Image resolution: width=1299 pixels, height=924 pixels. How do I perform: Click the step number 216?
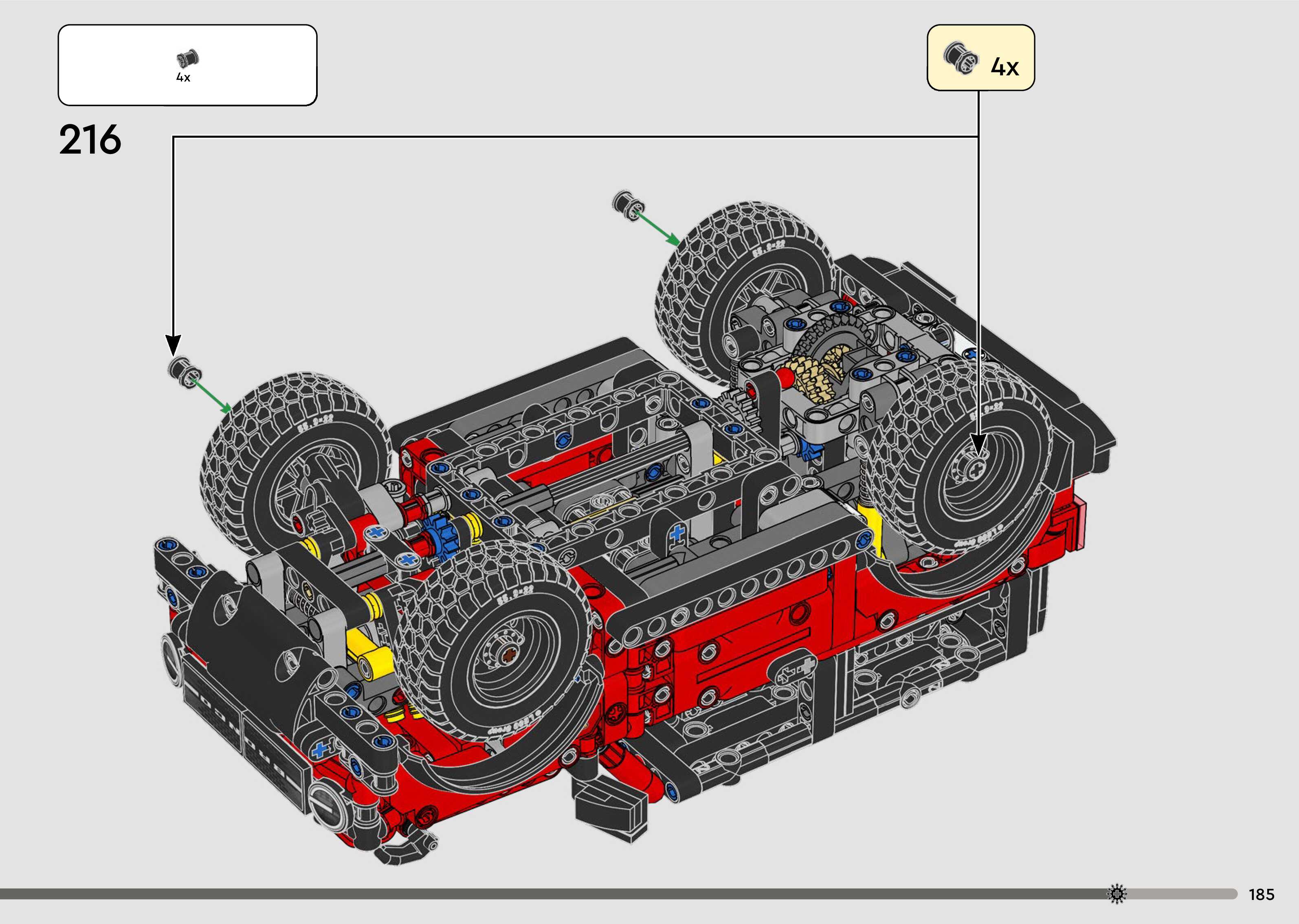pos(90,140)
